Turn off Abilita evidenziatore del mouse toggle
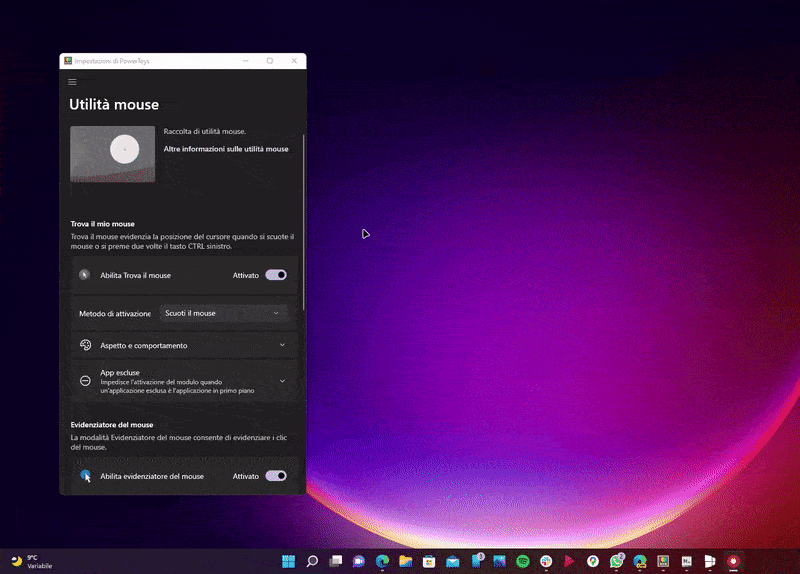The height and width of the screenshot is (574, 800). click(x=276, y=476)
